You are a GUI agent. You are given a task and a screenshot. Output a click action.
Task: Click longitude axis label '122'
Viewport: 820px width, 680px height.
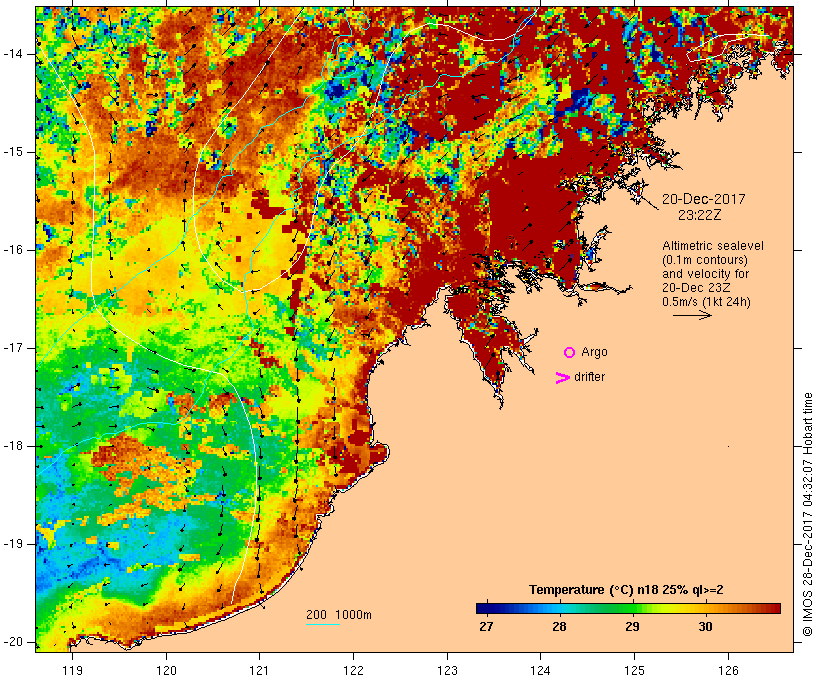tap(354, 670)
